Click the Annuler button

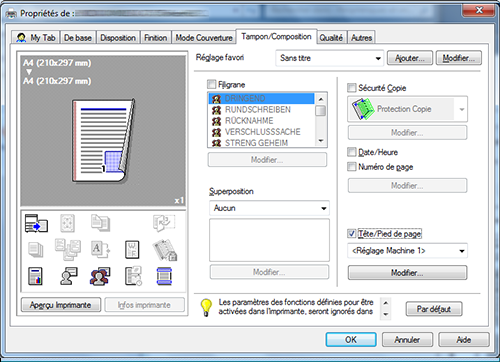pyautogui.click(x=407, y=340)
